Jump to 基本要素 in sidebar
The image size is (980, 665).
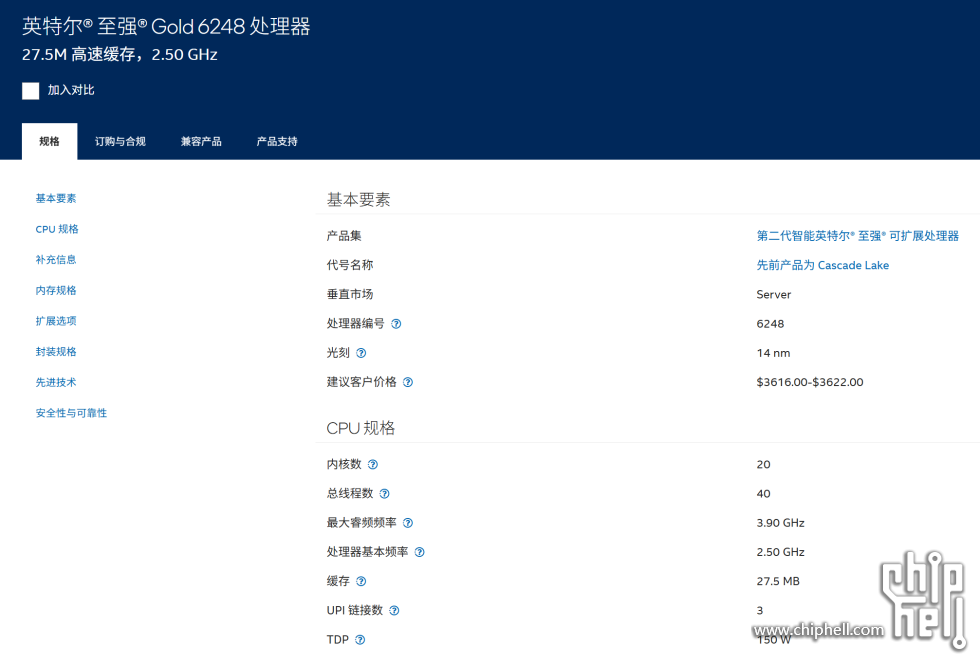pos(56,198)
